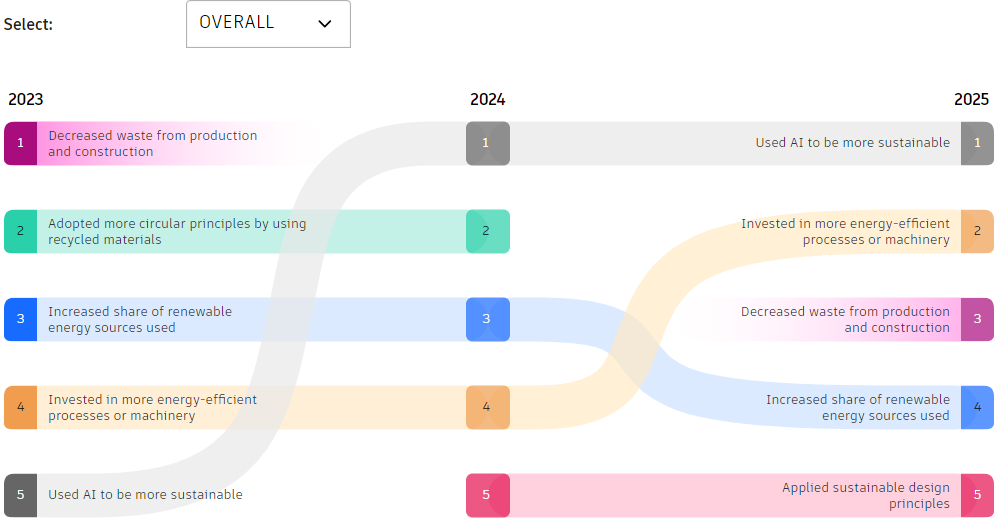Click the green rank 2 badge under 2023
This screenshot has width=1000, height=528.
coord(20,231)
